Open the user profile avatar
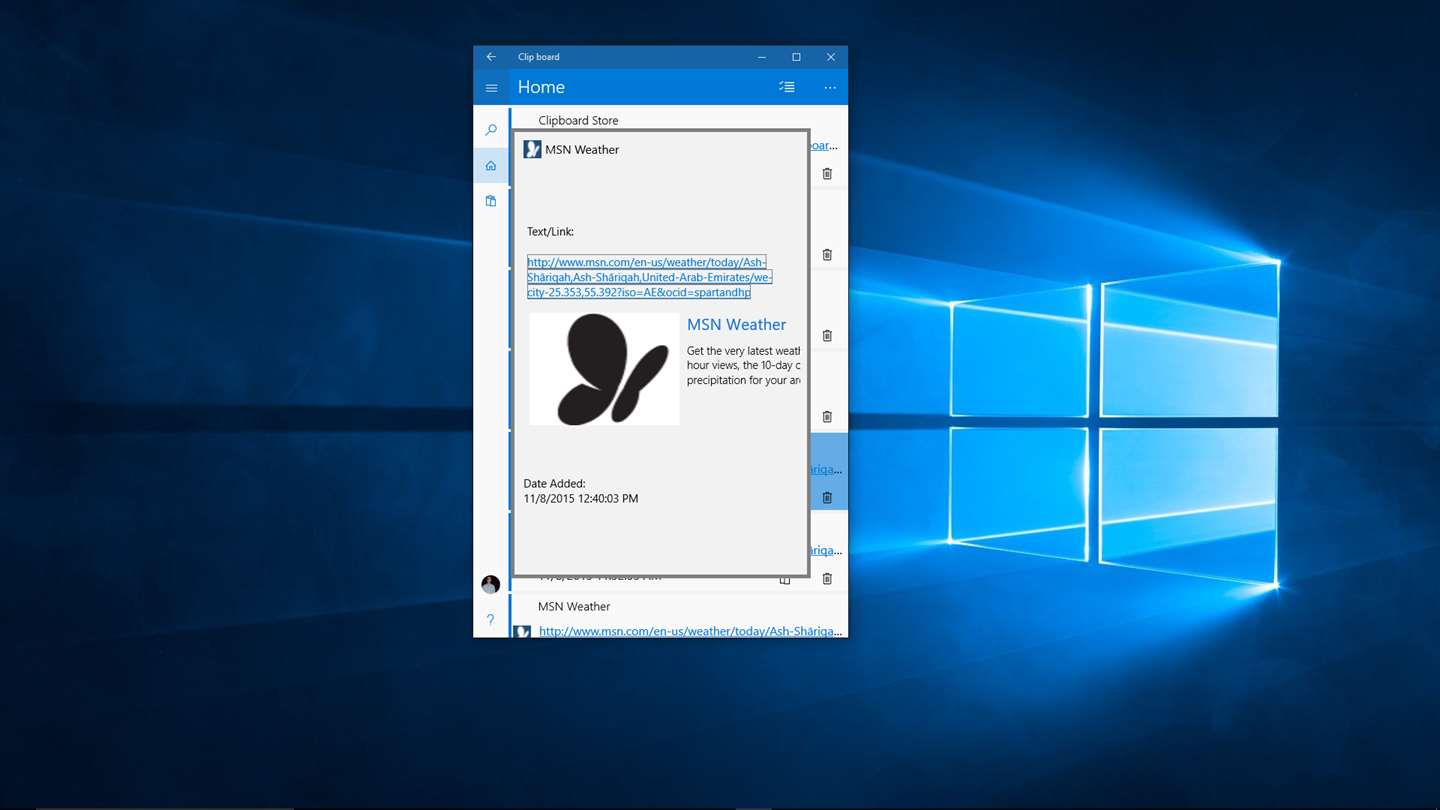 click(490, 584)
